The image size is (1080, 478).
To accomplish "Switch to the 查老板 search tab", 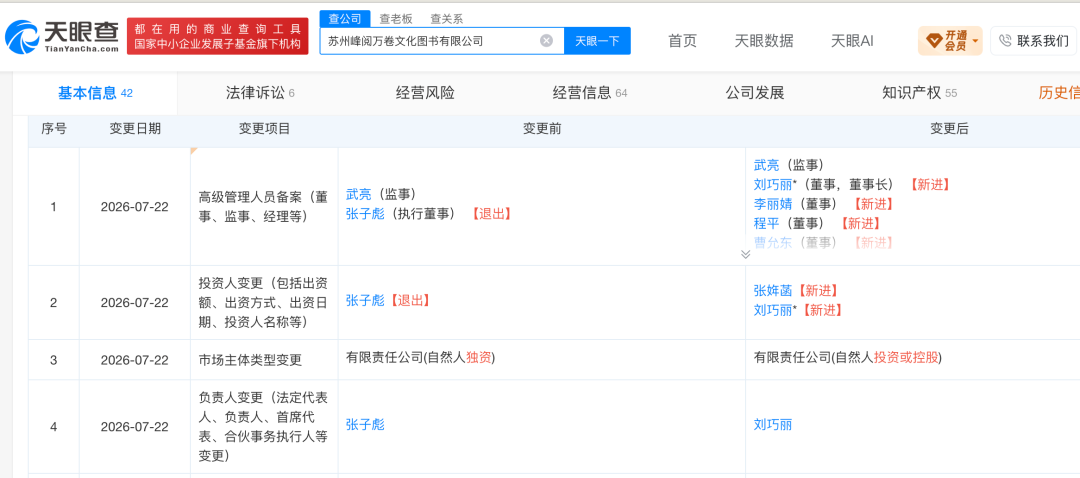I will 396,19.
